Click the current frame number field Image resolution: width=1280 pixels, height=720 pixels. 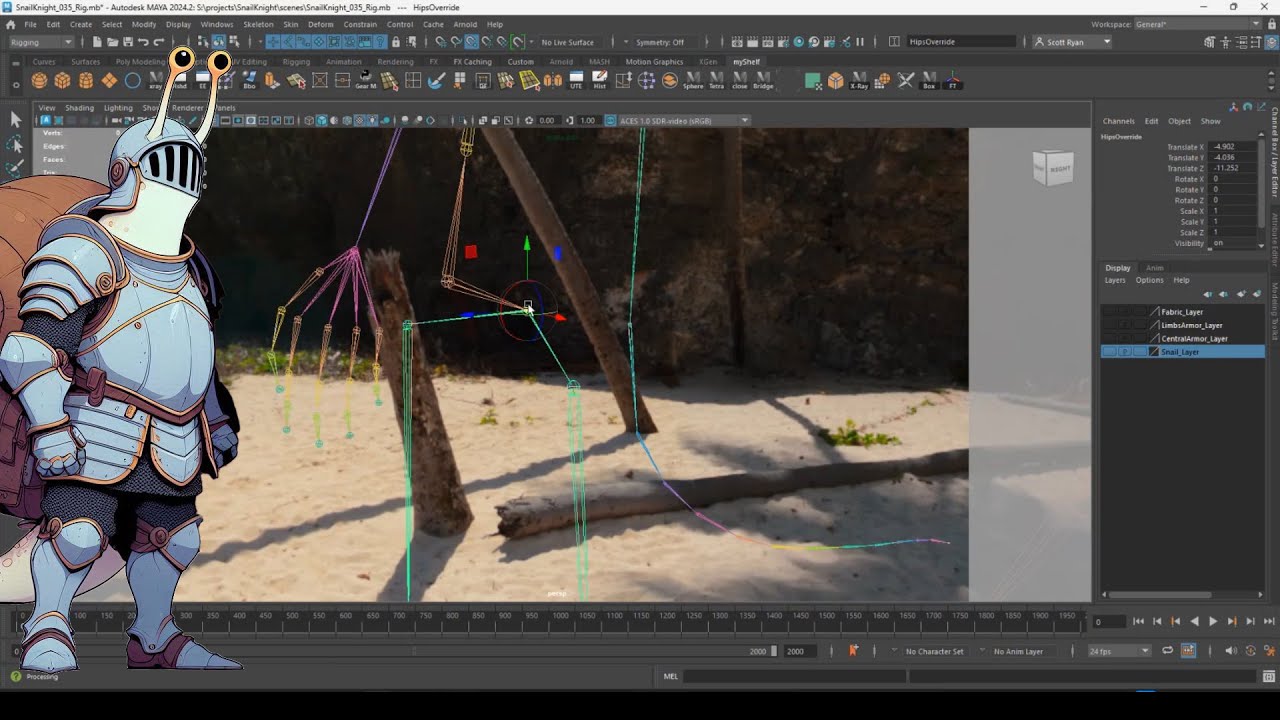[x=1107, y=622]
